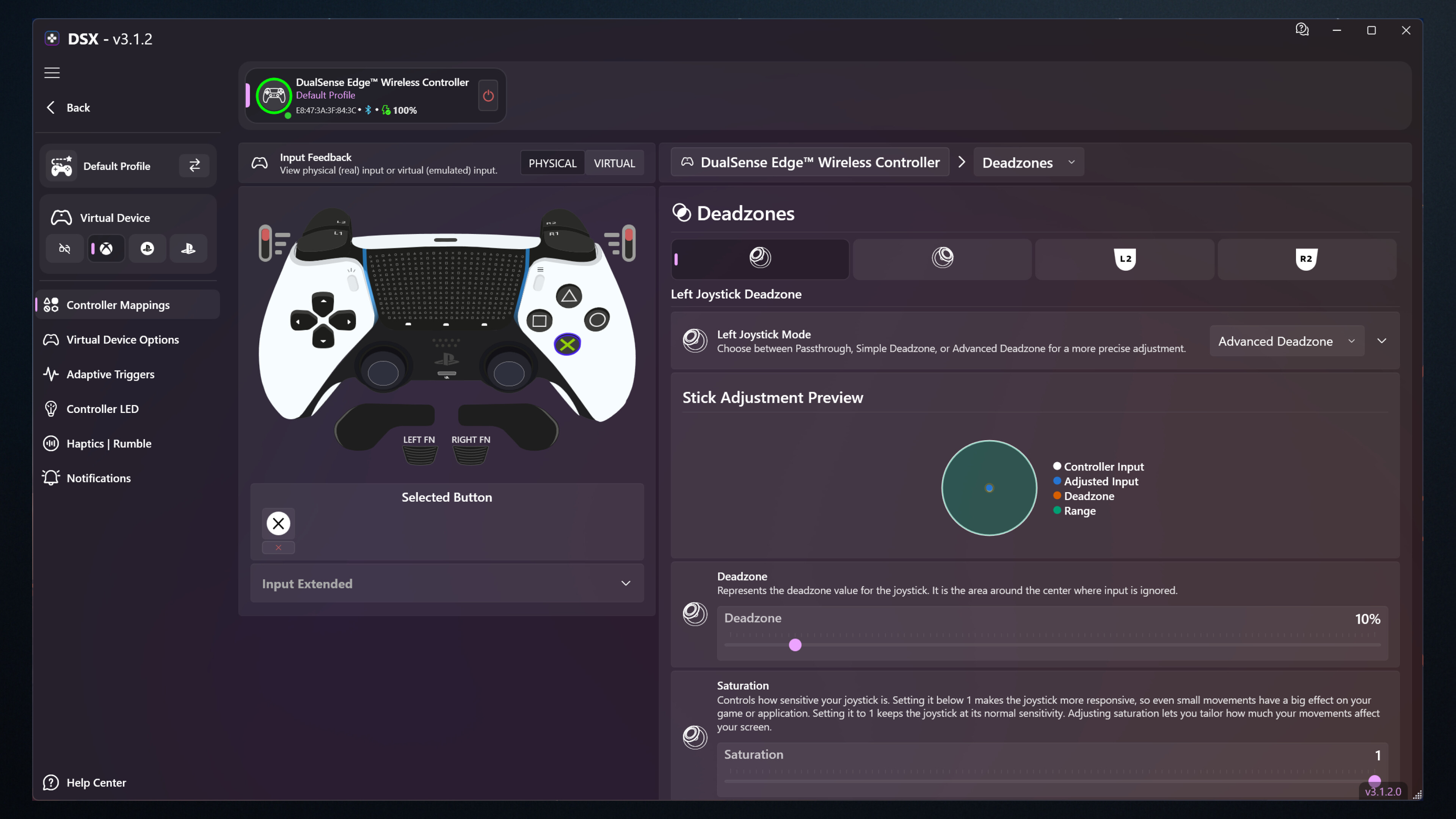The width and height of the screenshot is (1456, 819).
Task: Select DualShock 4 virtual device emulation
Action: [147, 248]
